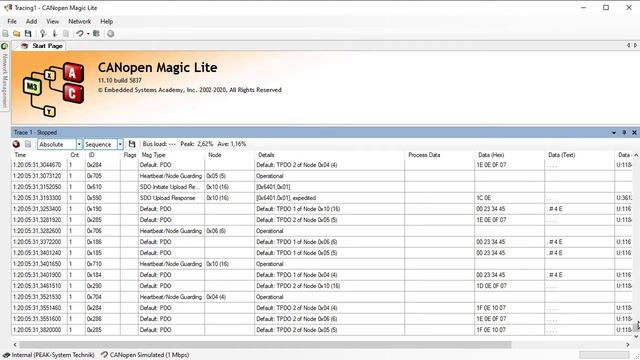The height and width of the screenshot is (360, 640).
Task: Select the Heartbeat row for node 0x06 (6)
Action: (322, 231)
